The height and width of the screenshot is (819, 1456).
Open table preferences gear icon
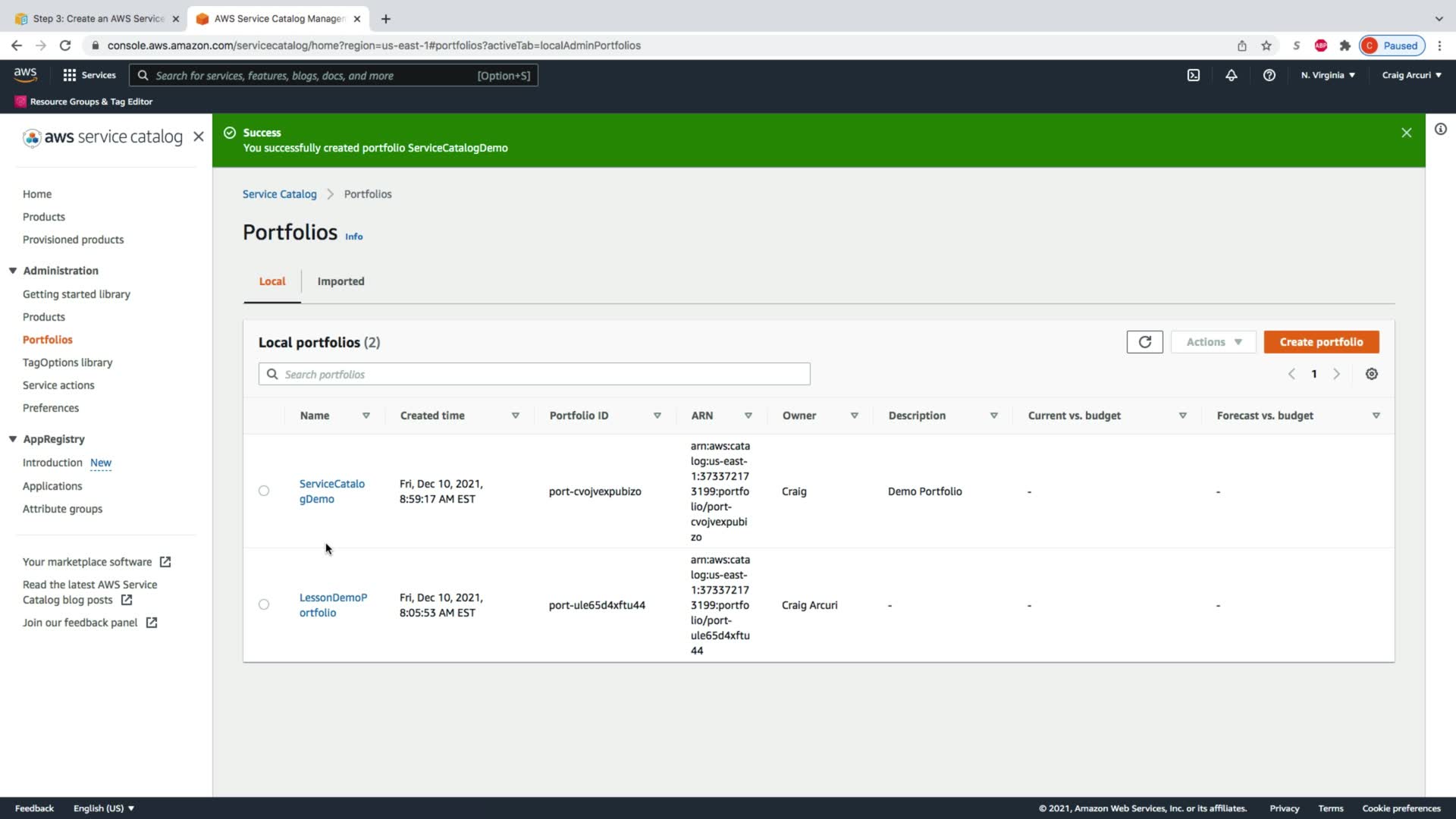coord(1371,374)
